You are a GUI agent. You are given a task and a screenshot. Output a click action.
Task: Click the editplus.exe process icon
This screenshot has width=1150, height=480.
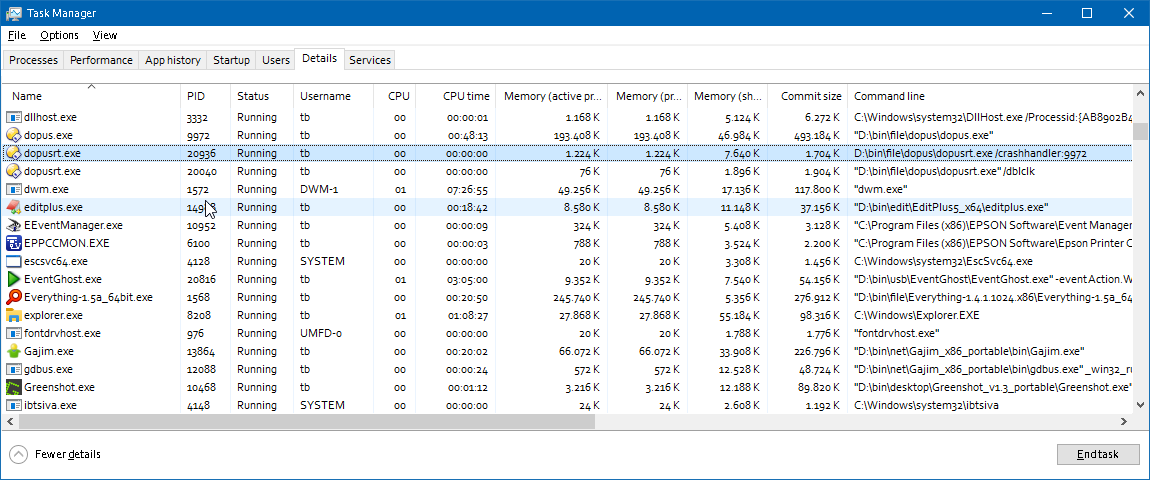(14, 207)
